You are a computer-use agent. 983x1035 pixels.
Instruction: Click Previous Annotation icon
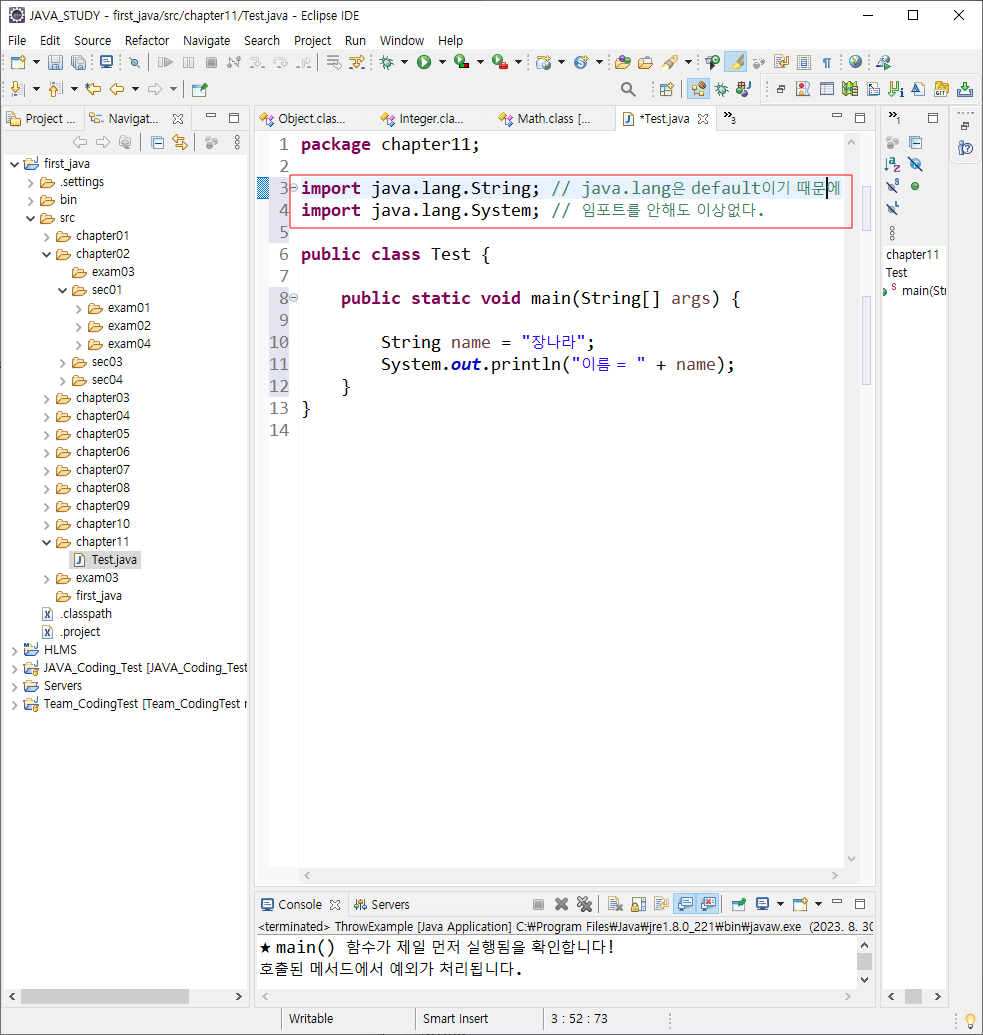point(55,89)
